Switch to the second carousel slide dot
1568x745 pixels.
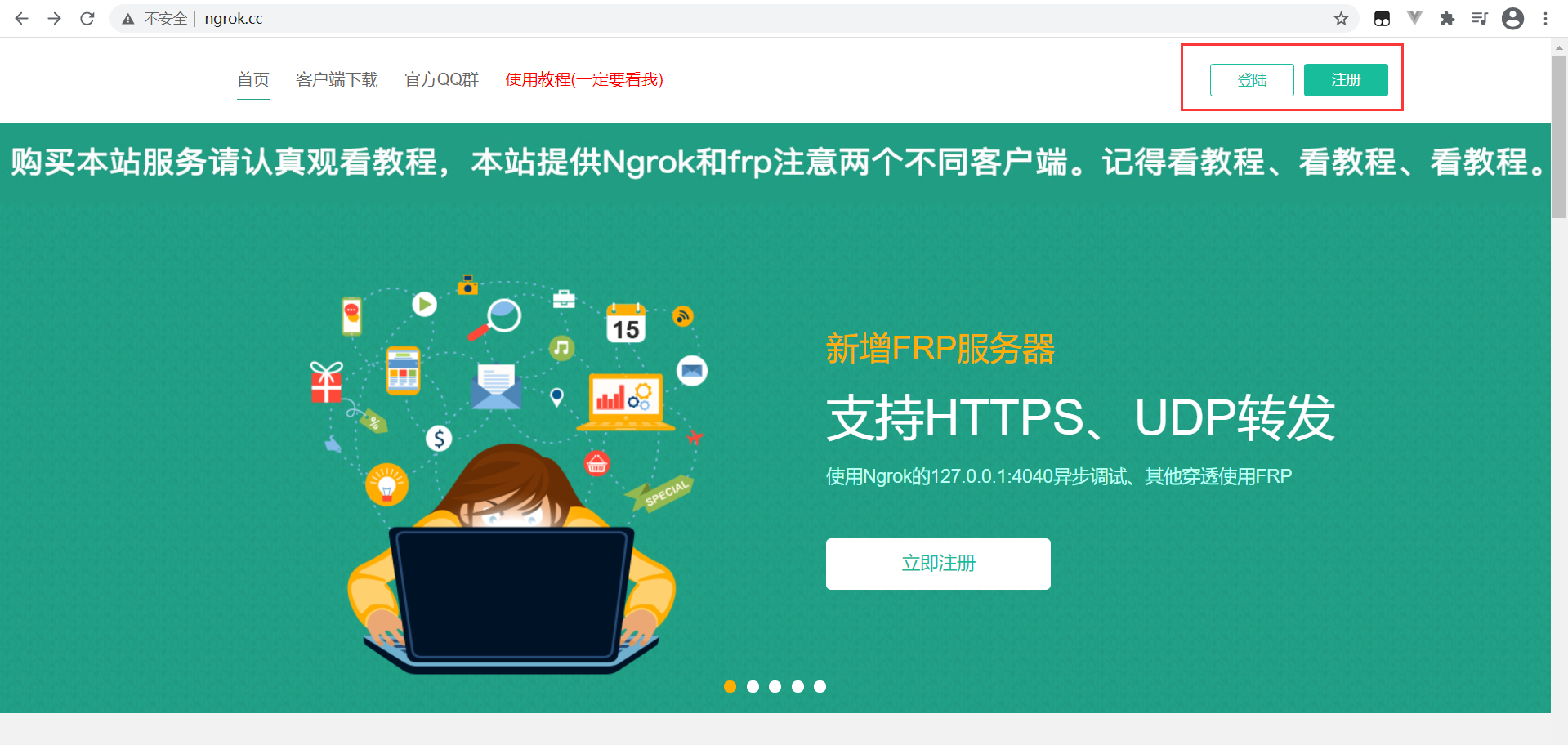[x=753, y=686]
